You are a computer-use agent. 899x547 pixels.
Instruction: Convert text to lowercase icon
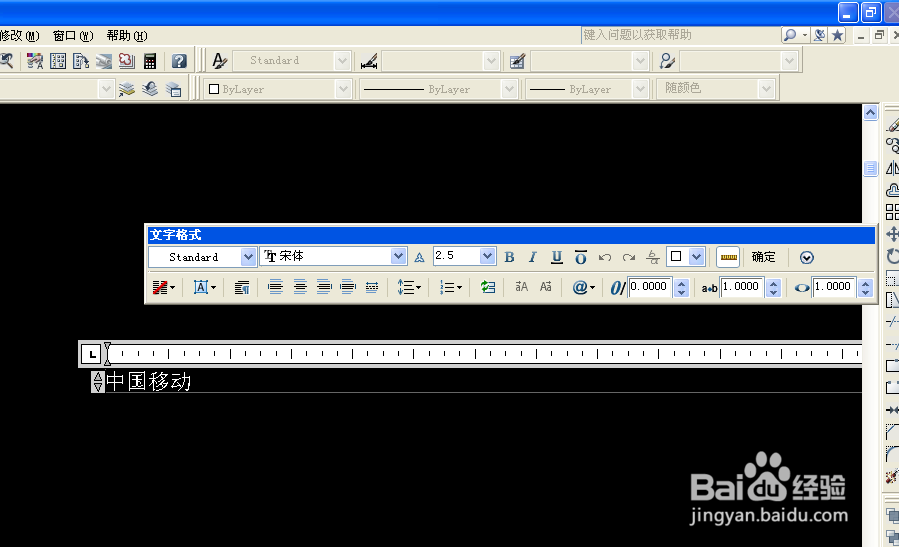coord(546,287)
